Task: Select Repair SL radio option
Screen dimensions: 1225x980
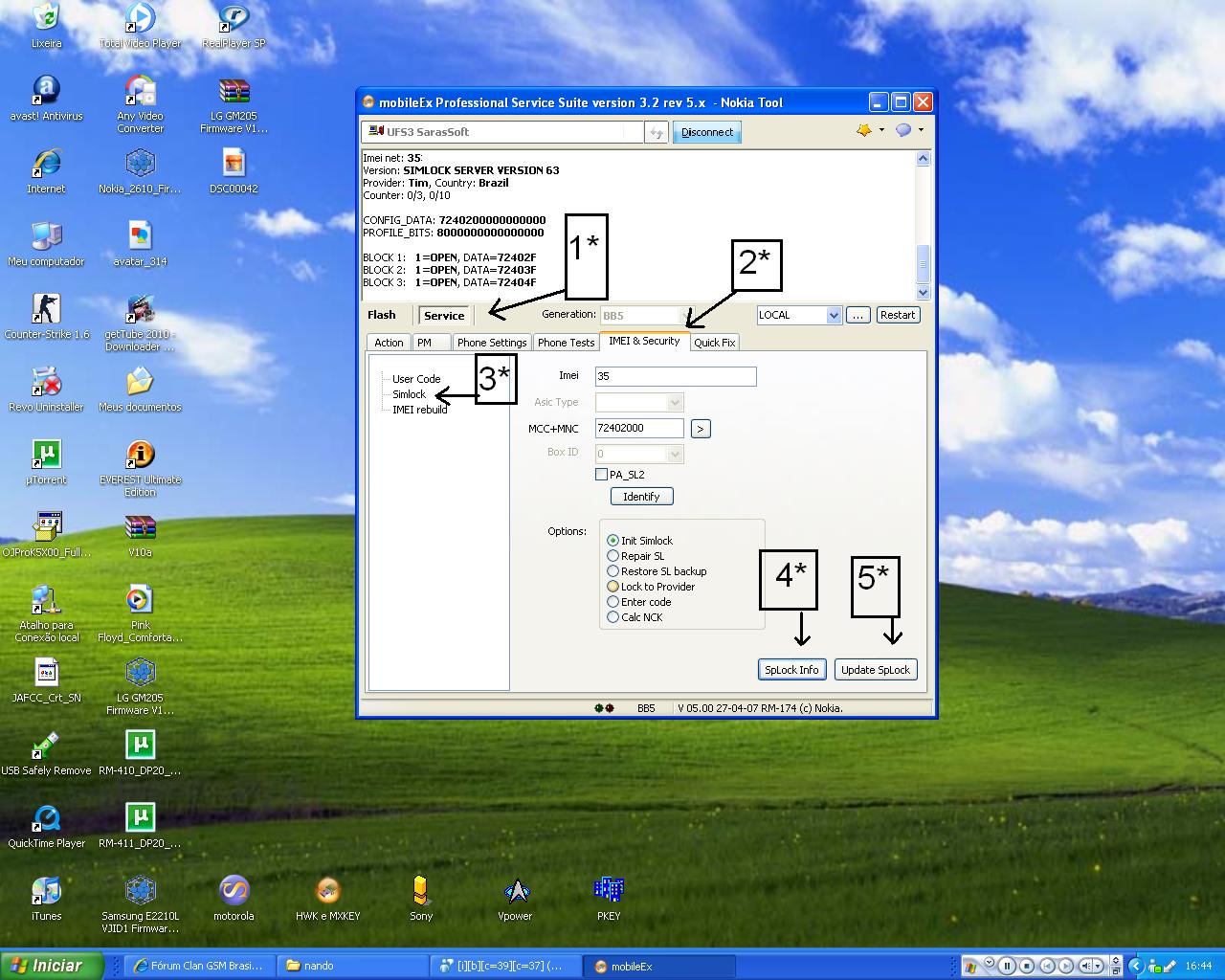Action: coord(612,556)
